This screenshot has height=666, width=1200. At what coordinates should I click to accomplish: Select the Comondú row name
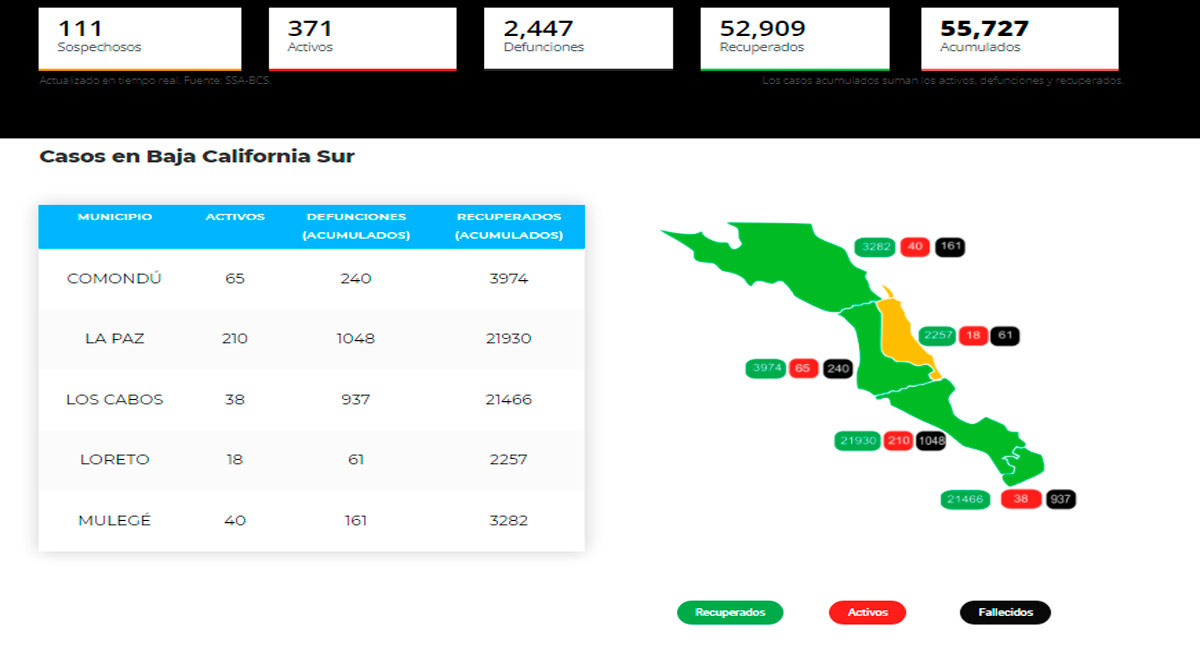(x=114, y=278)
